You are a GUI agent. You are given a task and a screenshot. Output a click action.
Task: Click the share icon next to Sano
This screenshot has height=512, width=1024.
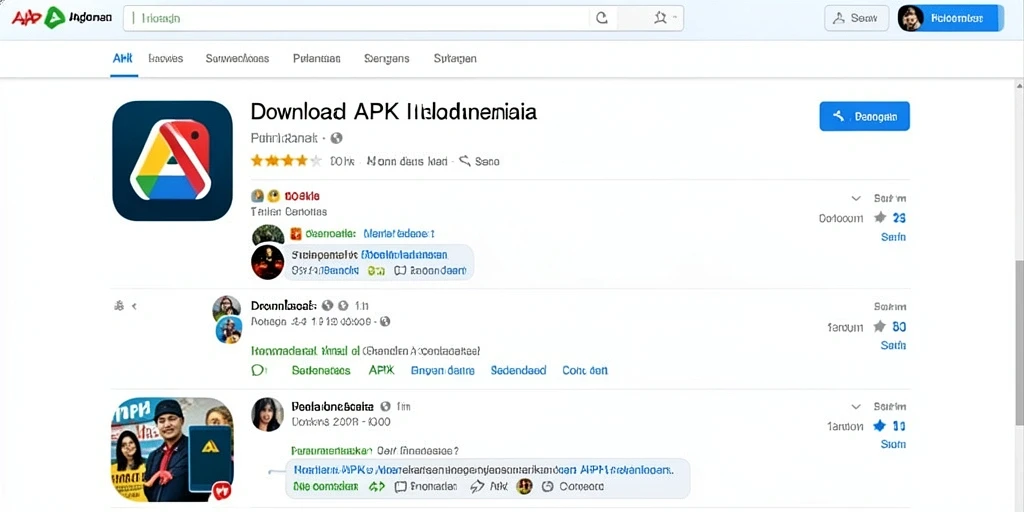coord(465,160)
